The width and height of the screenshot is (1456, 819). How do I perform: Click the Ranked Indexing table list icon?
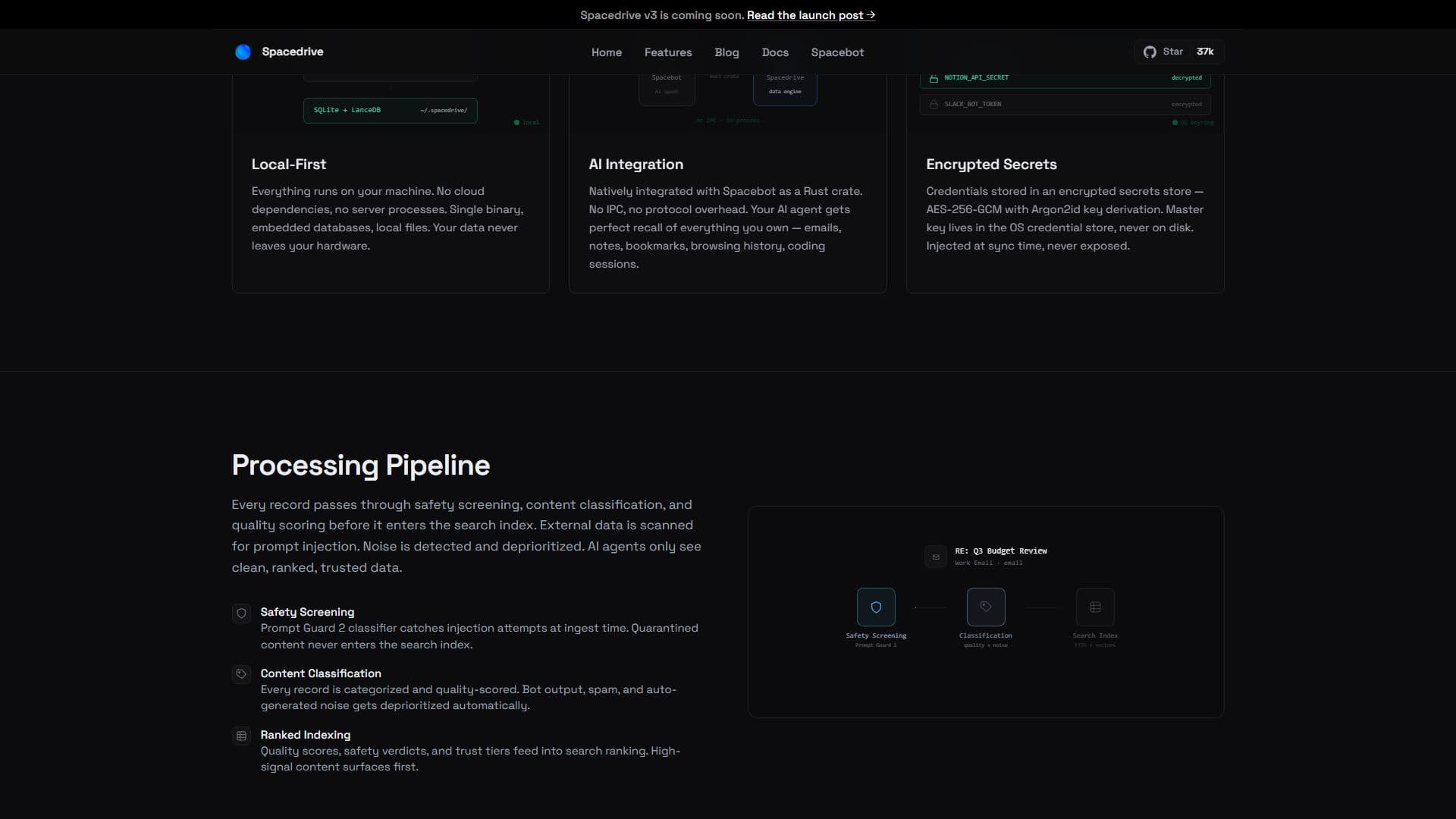pyautogui.click(x=241, y=736)
